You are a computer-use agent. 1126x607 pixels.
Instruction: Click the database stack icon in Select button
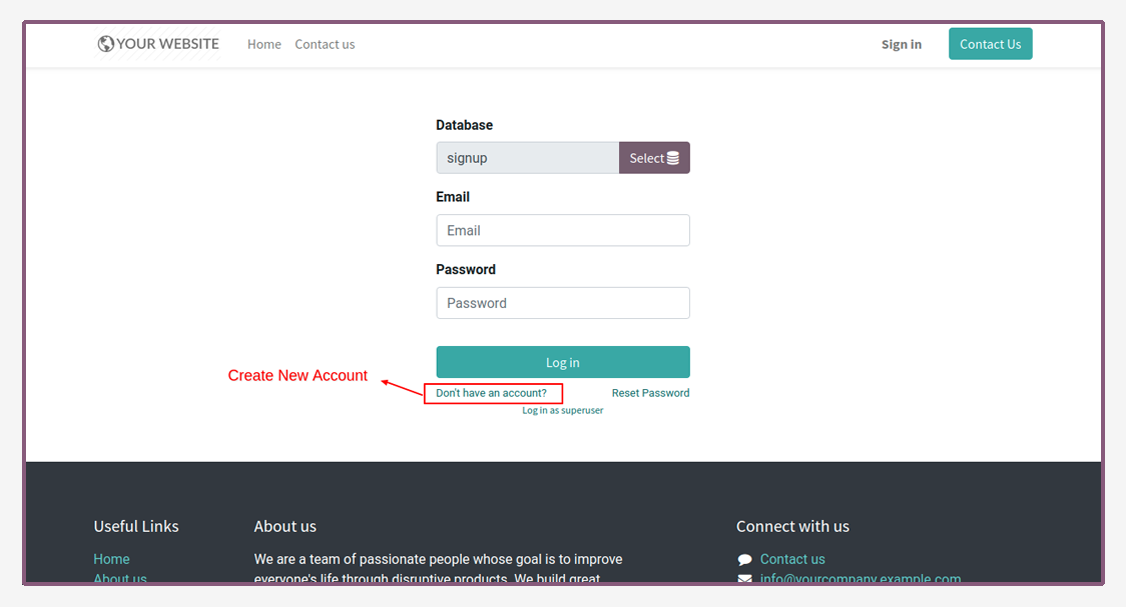[x=673, y=158]
